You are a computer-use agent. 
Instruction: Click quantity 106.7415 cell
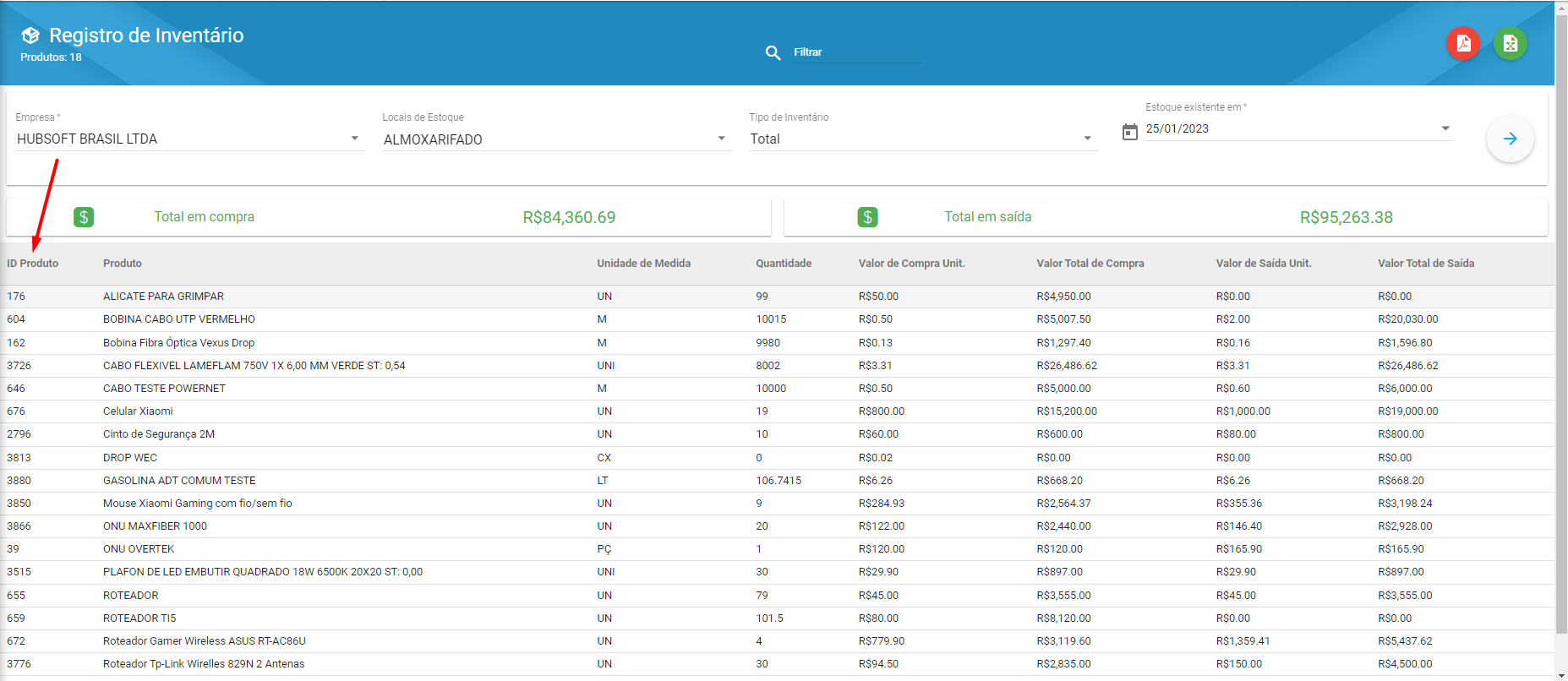779,481
